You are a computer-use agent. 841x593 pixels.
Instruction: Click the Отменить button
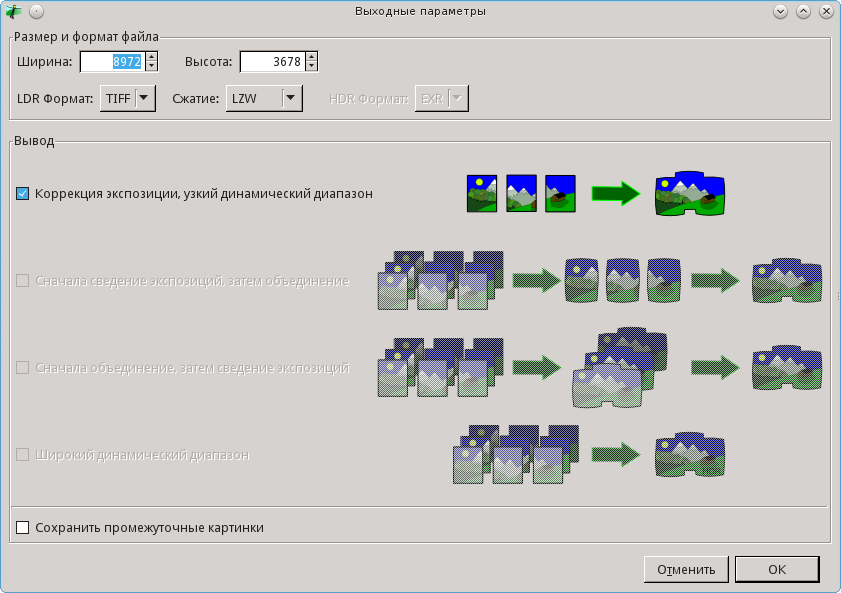point(686,569)
